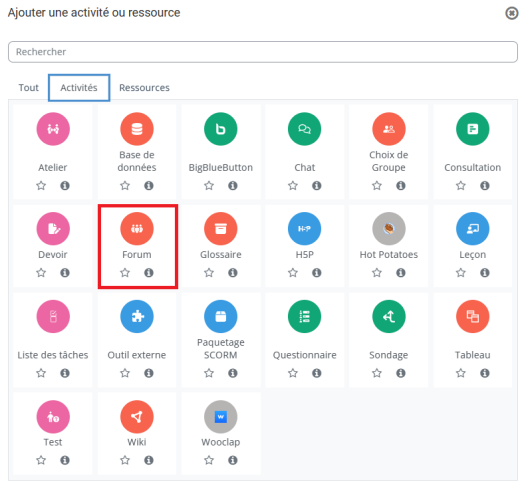Pick the Tableau activity icon
The image size is (524, 484).
pos(473,316)
